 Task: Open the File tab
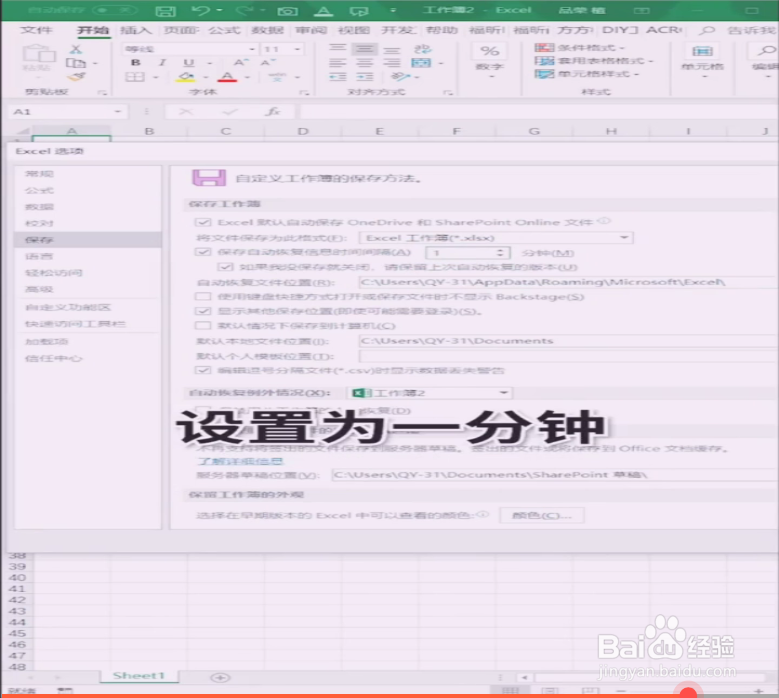click(36, 30)
